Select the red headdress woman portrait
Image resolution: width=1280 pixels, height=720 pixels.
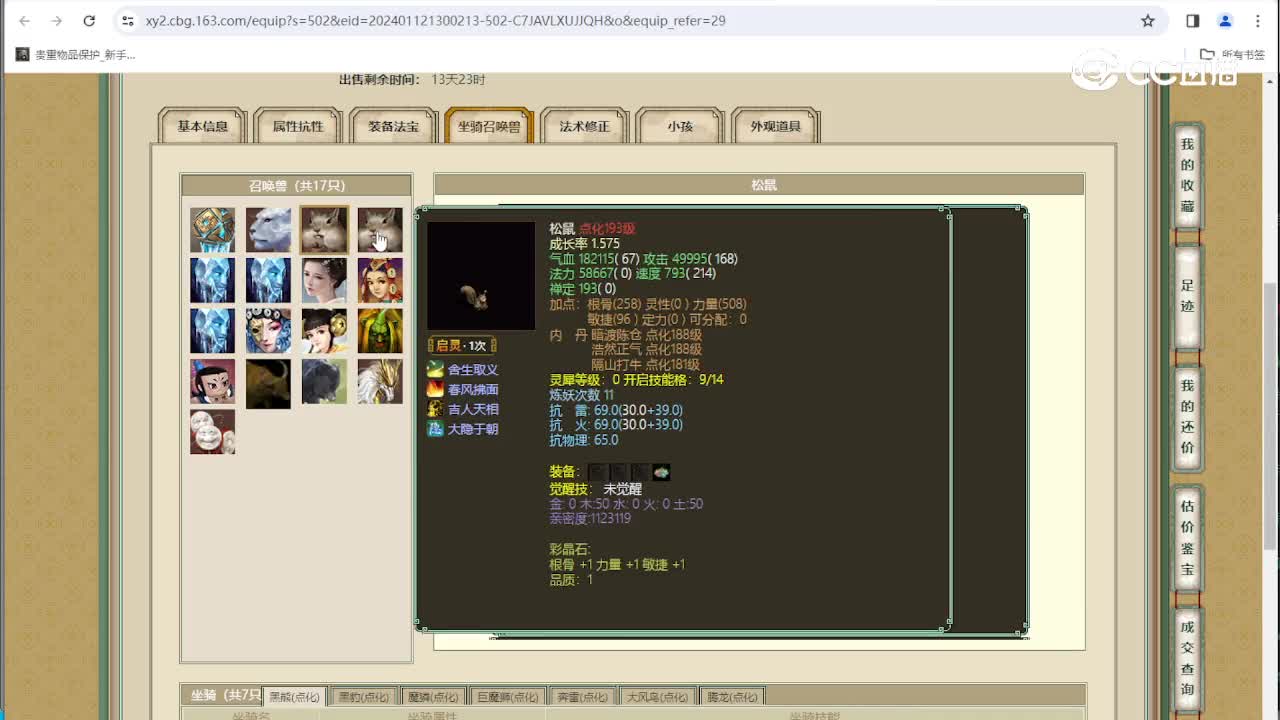(381, 280)
